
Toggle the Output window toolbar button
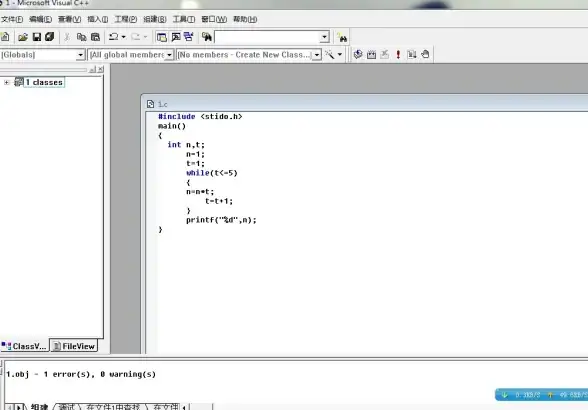point(176,37)
